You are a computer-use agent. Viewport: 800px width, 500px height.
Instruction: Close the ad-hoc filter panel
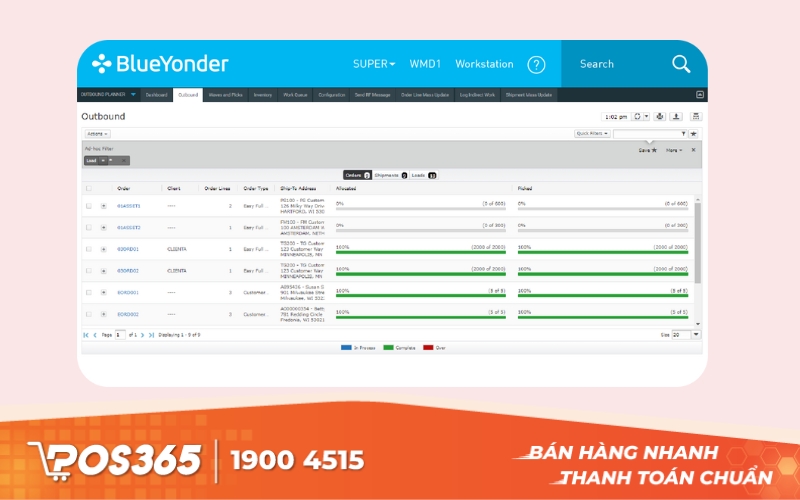(693, 150)
